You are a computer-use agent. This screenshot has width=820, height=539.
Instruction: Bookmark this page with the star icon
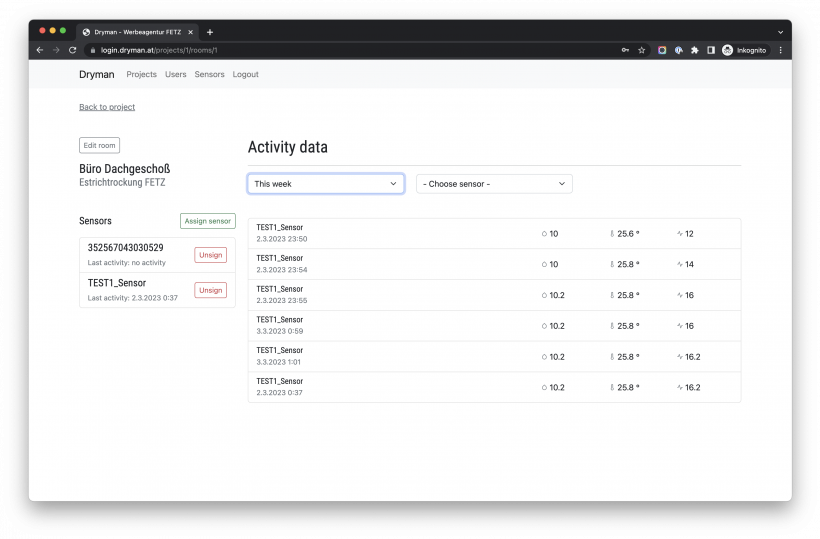pos(641,50)
